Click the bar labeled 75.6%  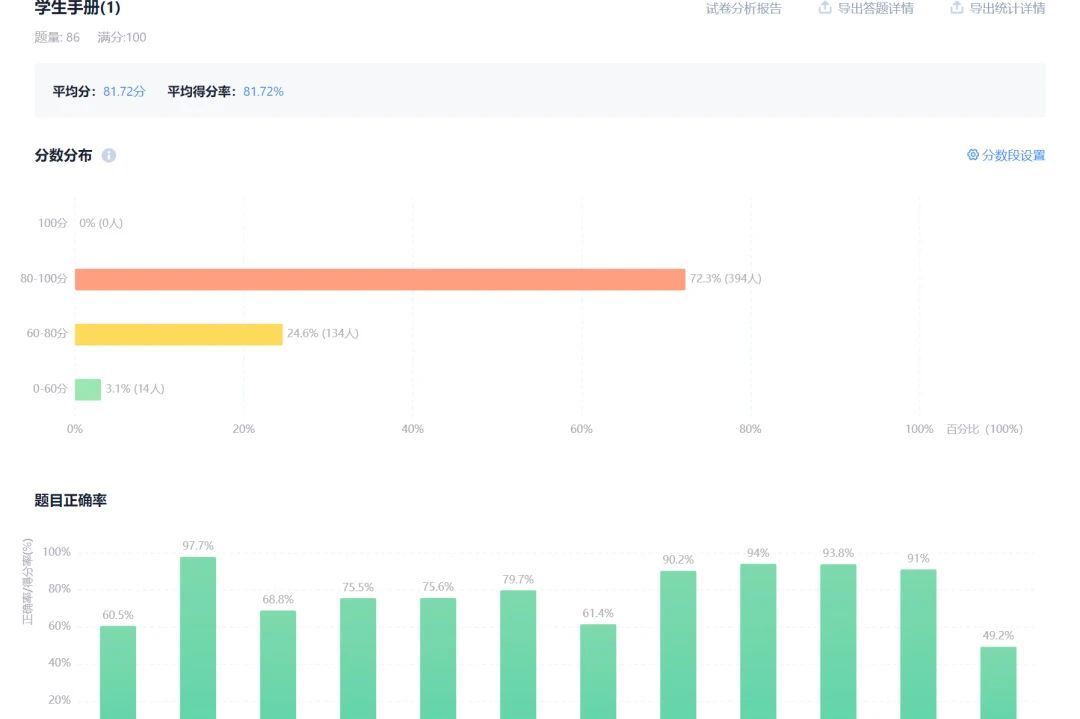tap(438, 658)
